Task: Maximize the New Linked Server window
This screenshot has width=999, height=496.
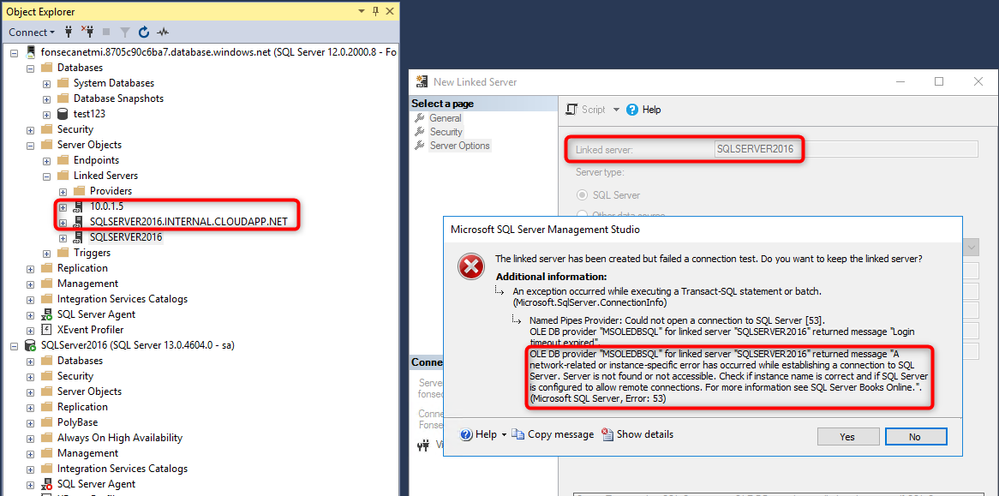Action: pyautogui.click(x=938, y=81)
